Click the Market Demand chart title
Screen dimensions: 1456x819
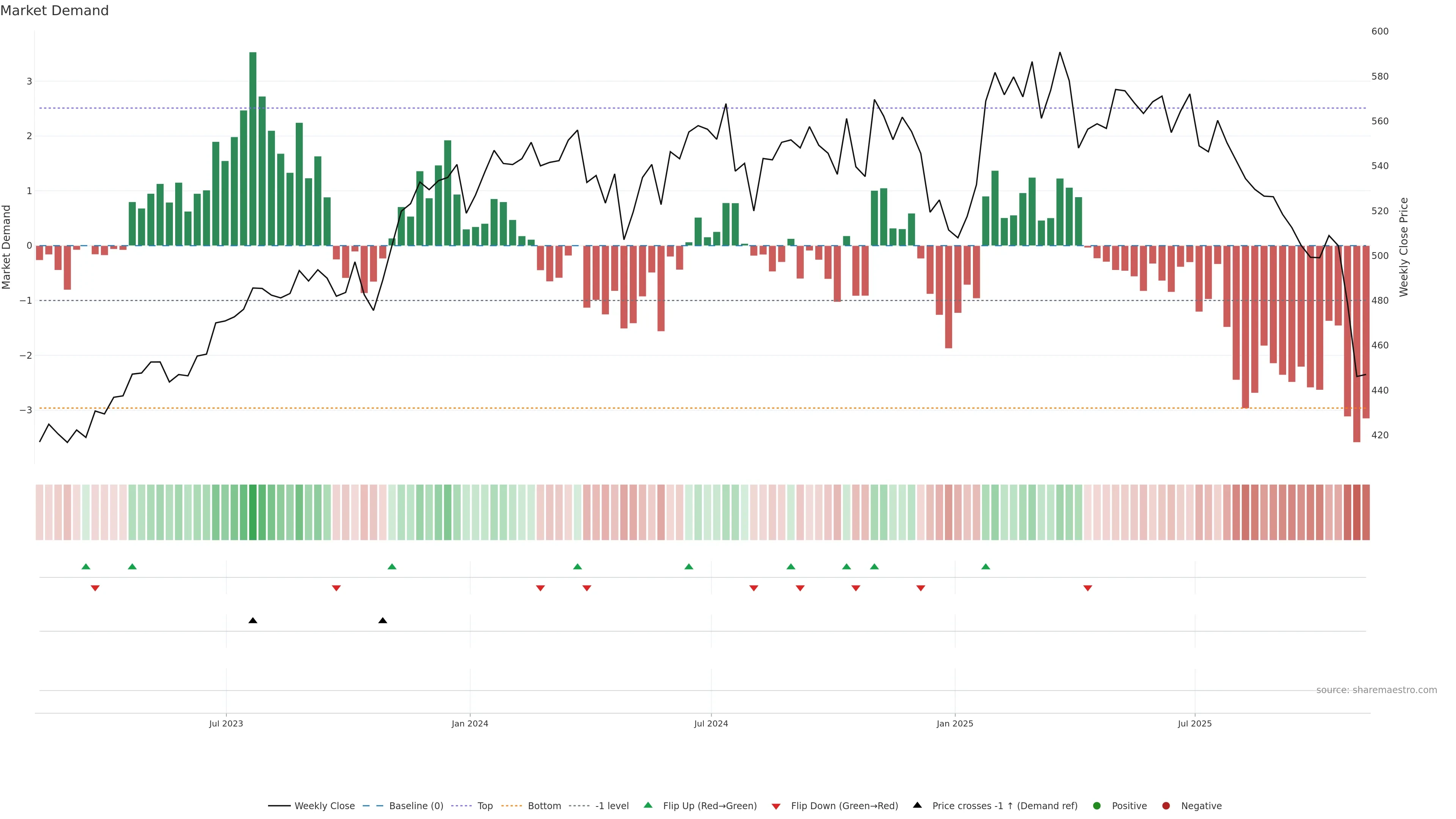(54, 11)
